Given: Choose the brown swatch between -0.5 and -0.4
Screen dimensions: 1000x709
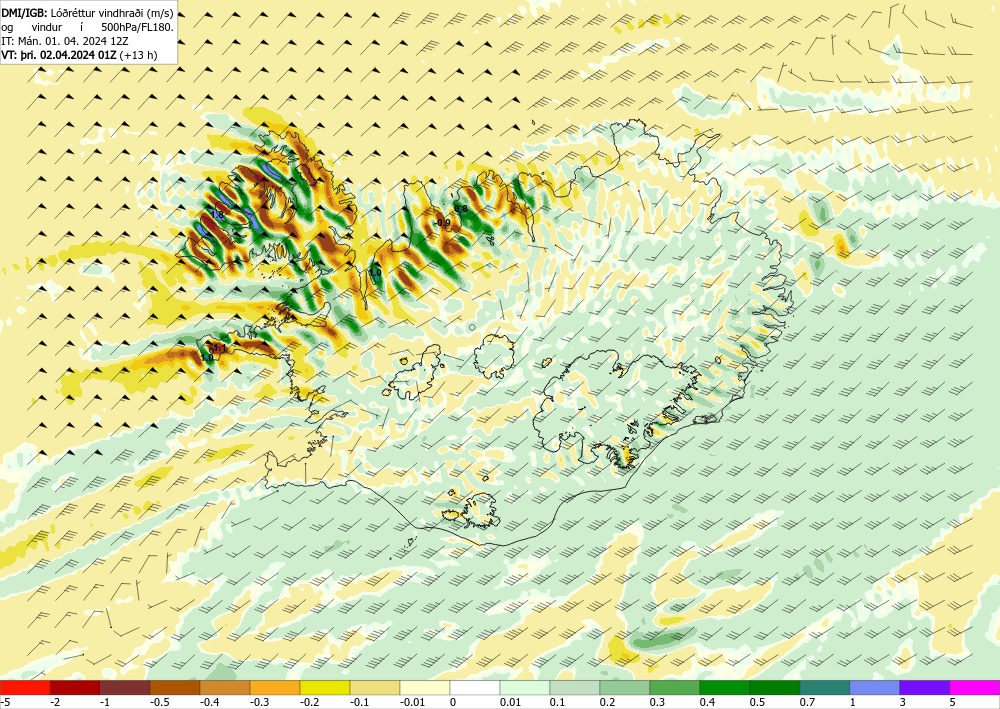Looking at the screenshot, I should click(x=175, y=688).
